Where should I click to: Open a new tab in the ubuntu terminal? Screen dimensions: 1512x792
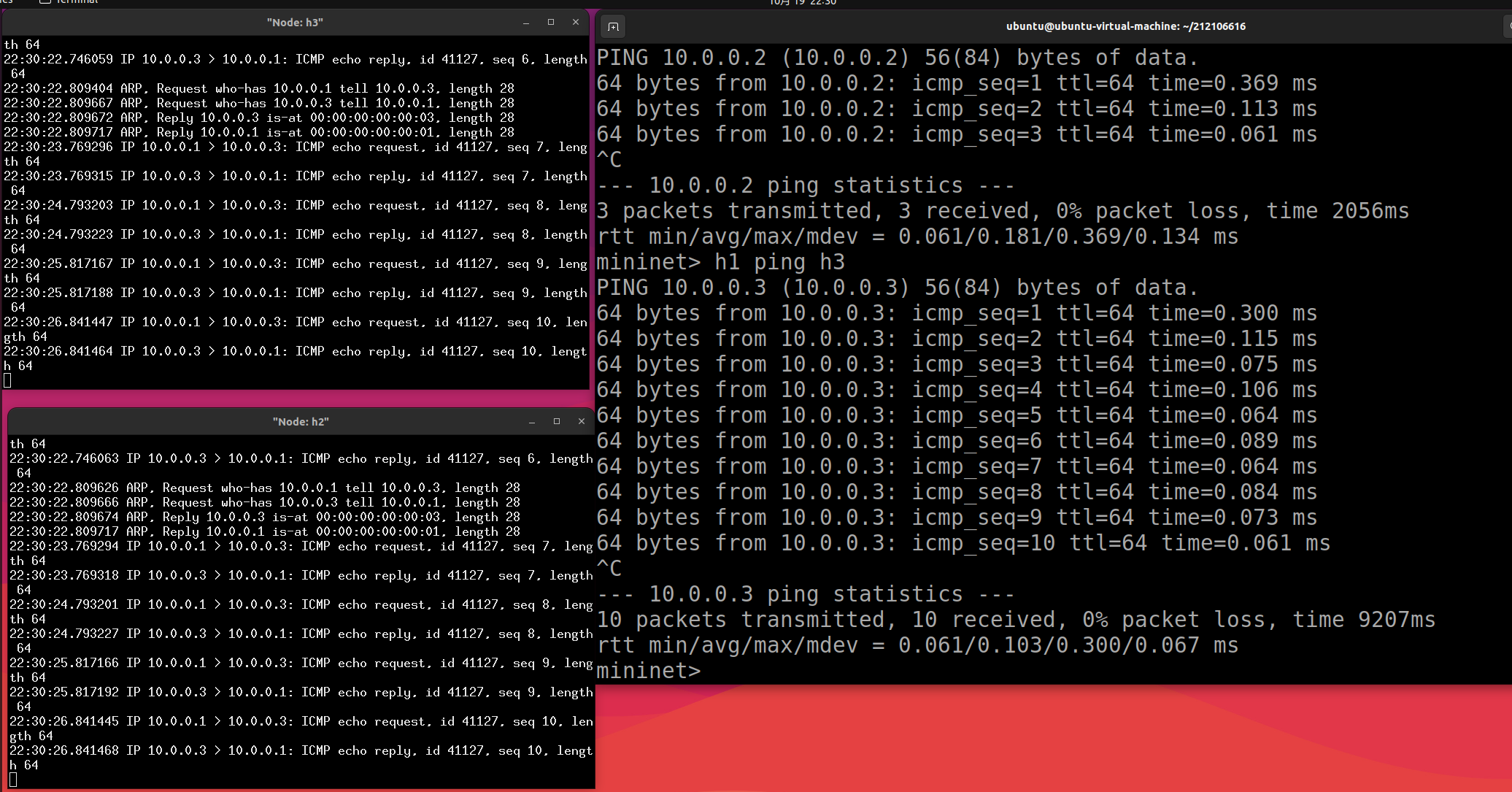coord(613,27)
